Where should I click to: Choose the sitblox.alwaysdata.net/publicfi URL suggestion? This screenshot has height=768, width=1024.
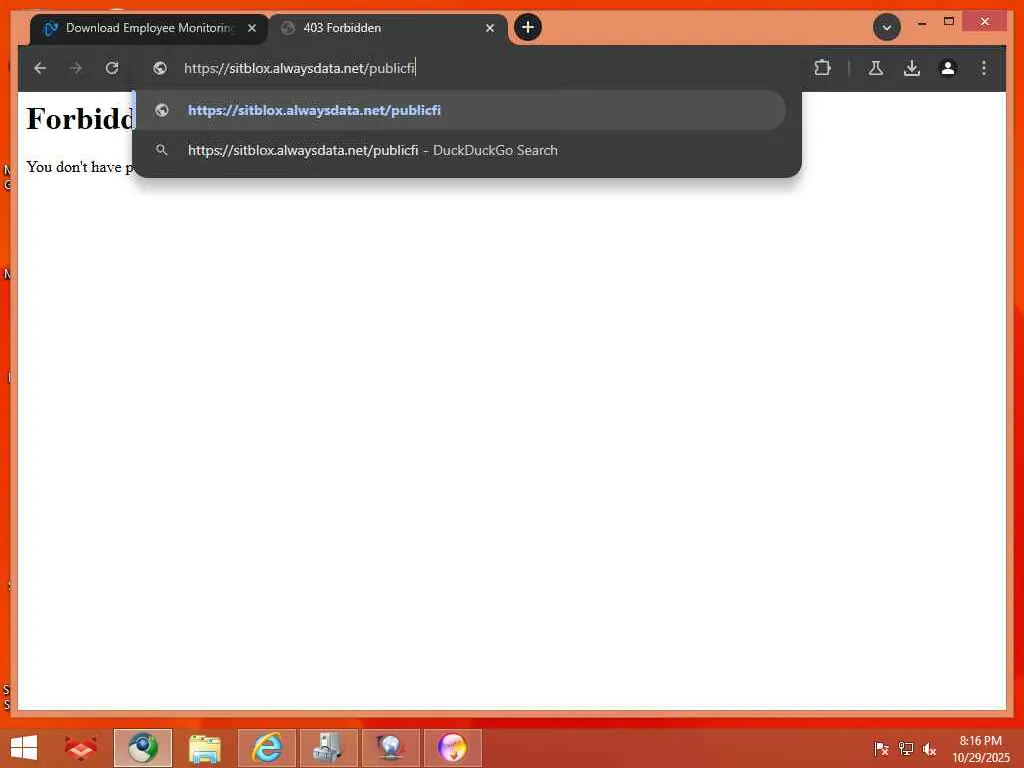(x=458, y=110)
